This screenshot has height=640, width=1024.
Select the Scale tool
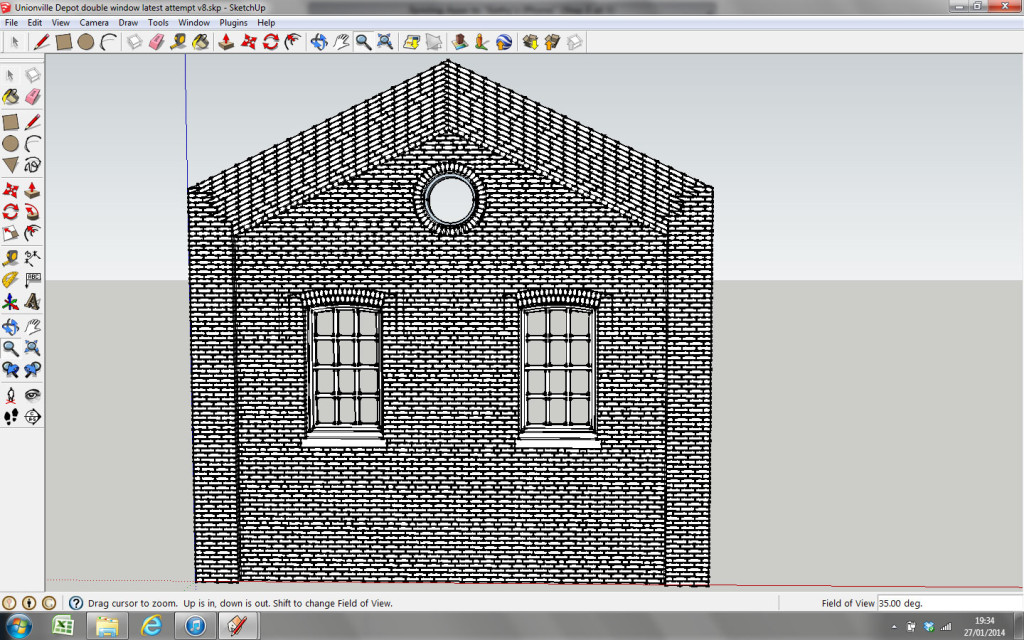[10, 233]
